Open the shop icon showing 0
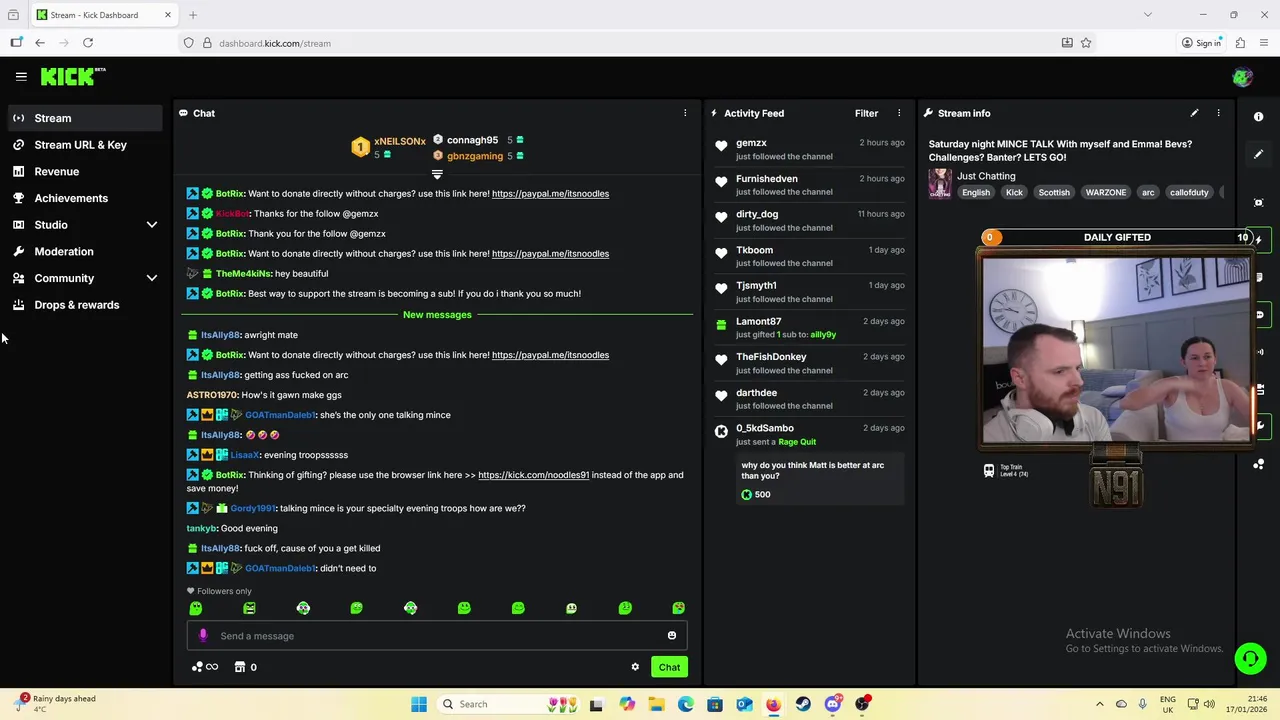 (245, 667)
